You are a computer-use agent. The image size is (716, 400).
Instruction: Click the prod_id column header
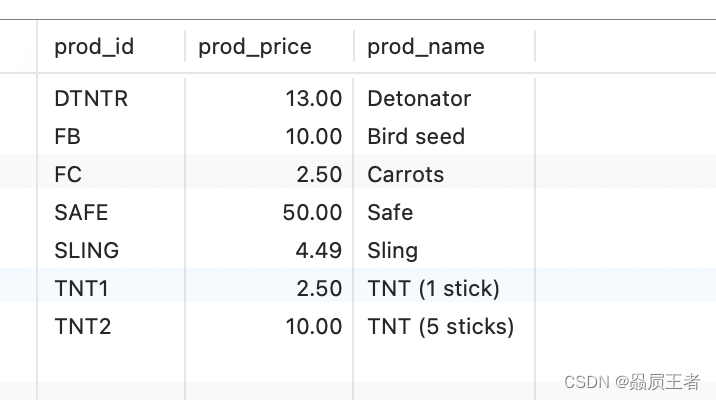tap(94, 47)
